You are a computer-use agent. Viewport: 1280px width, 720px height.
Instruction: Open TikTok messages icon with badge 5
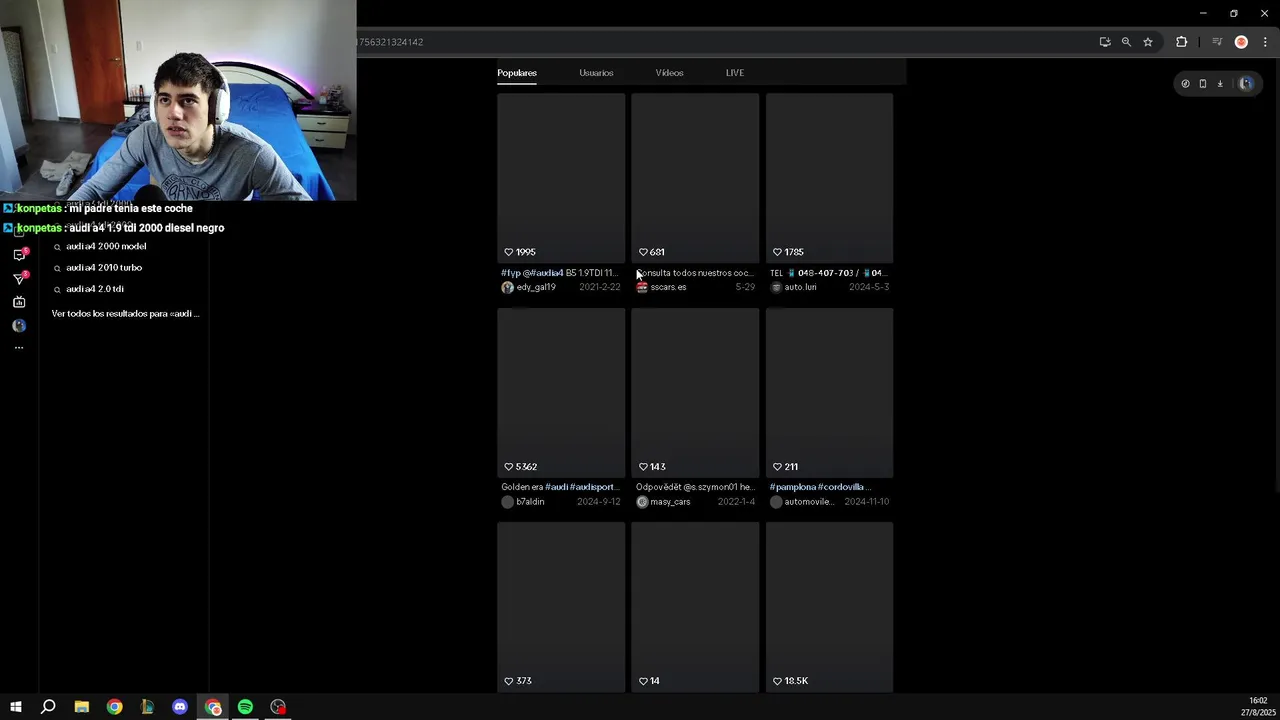(19, 255)
